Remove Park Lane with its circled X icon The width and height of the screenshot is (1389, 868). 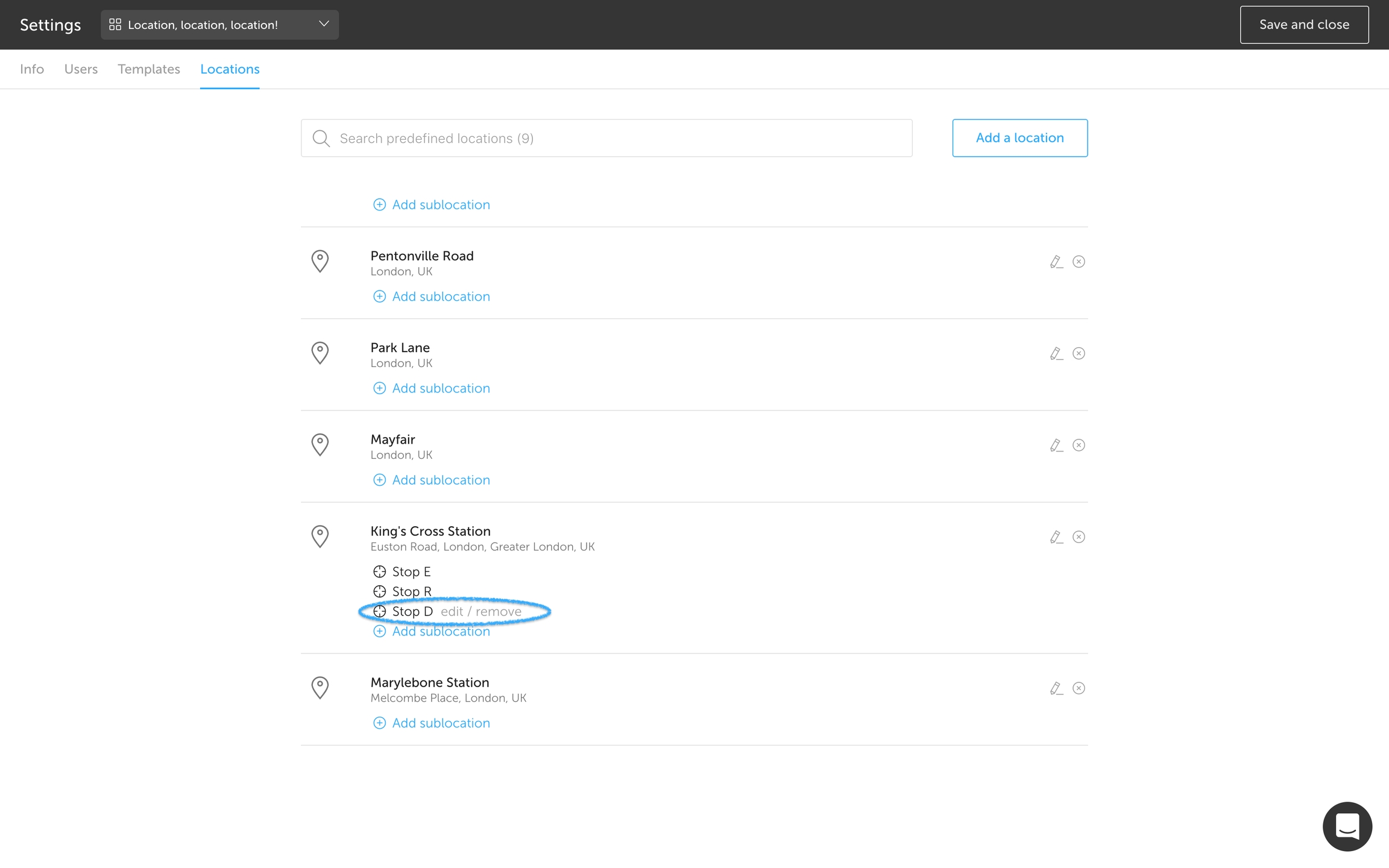click(x=1079, y=353)
